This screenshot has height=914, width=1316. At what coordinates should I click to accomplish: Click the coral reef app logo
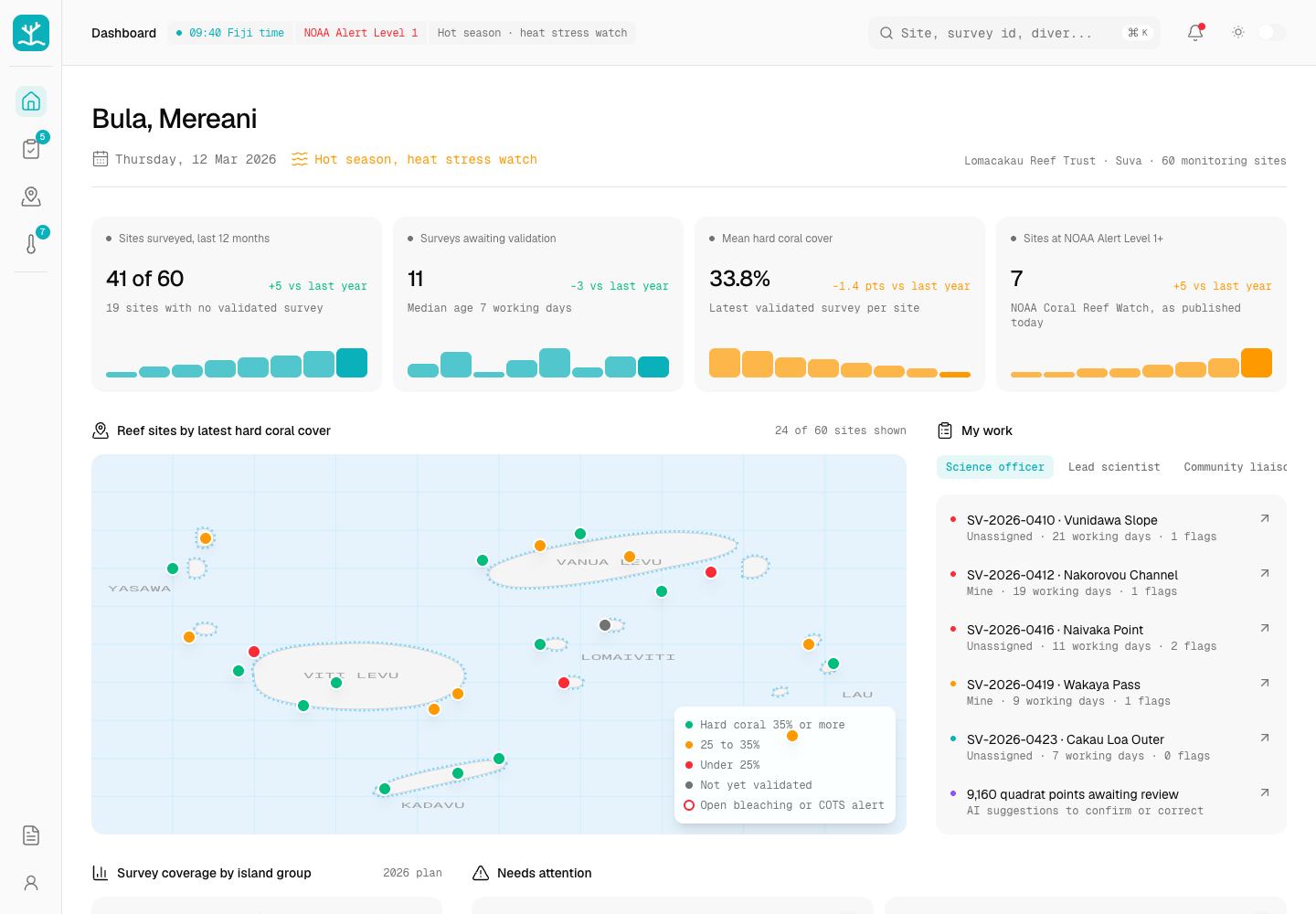tap(31, 33)
